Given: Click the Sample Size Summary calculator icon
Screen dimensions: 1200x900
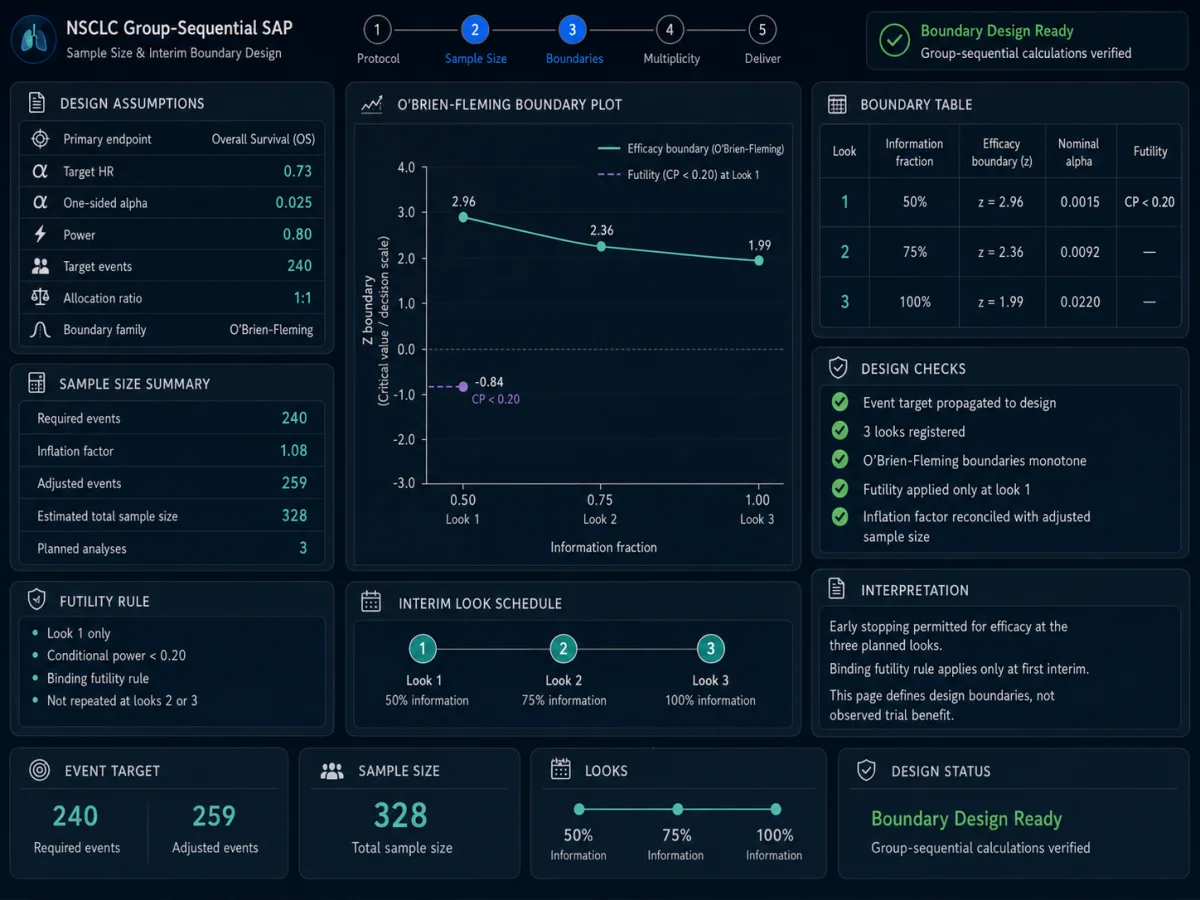Looking at the screenshot, I should [x=37, y=383].
